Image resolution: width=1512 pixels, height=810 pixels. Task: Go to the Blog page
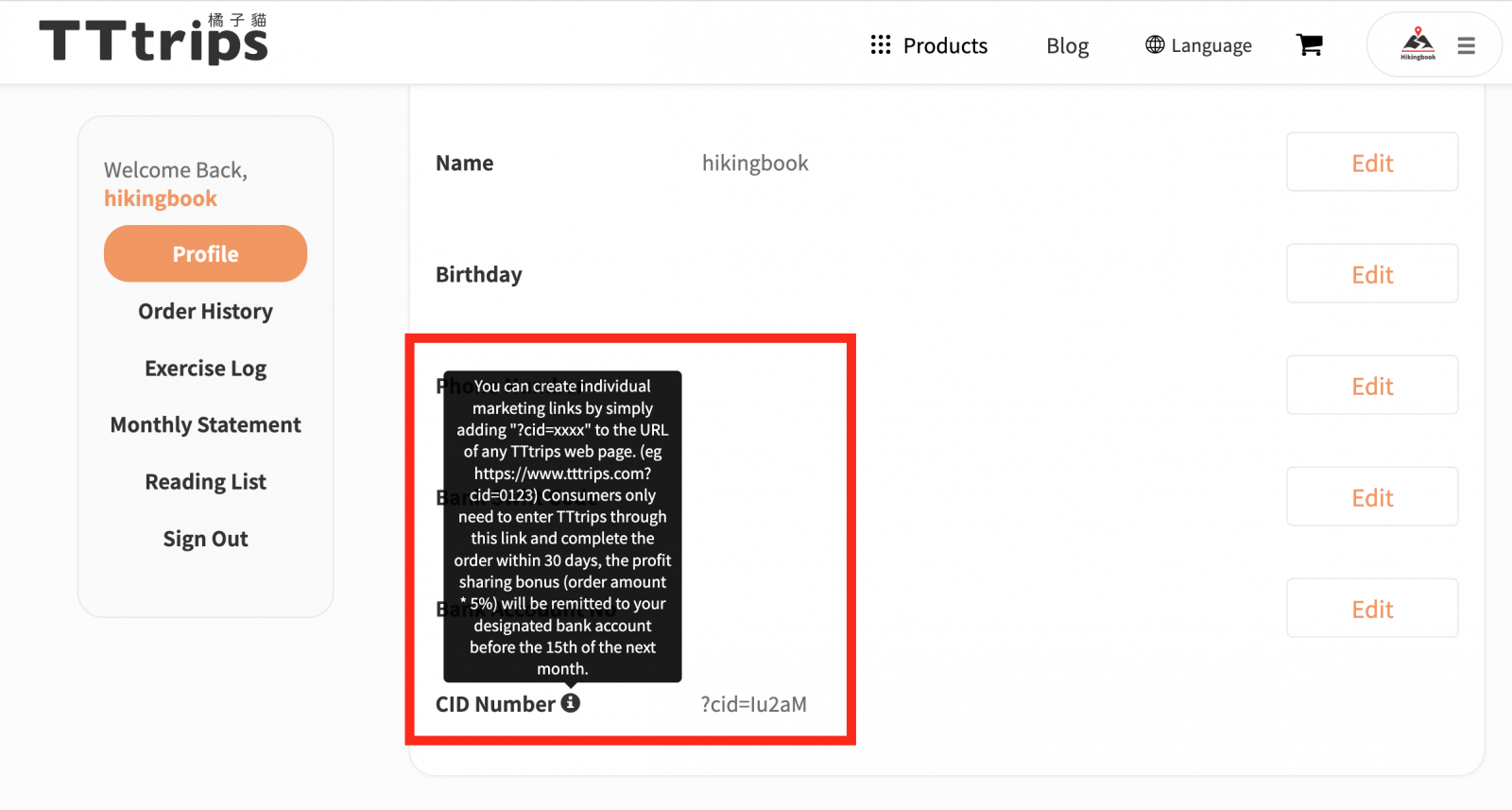(x=1067, y=45)
